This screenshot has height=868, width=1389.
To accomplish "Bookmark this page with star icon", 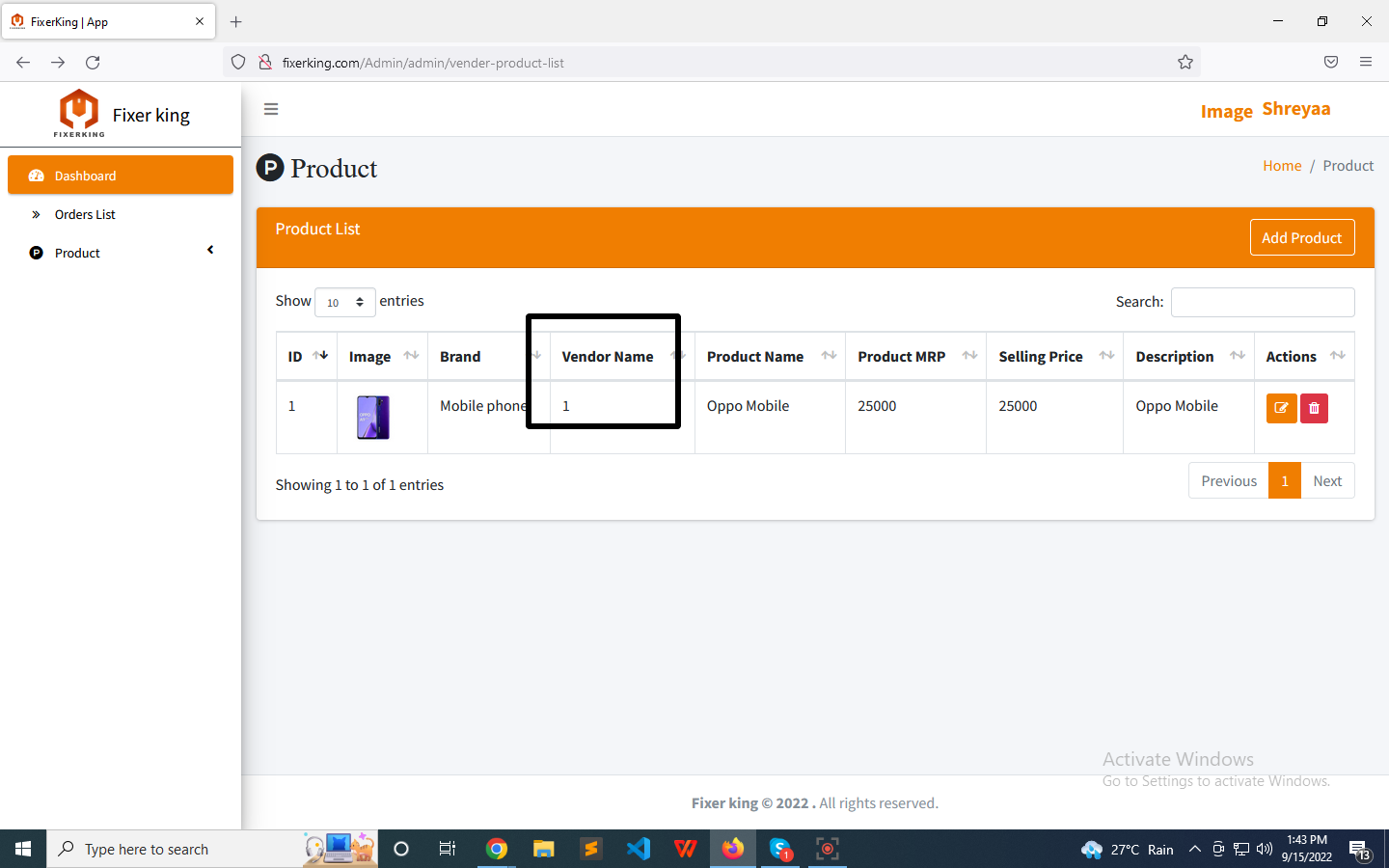I will pyautogui.click(x=1185, y=62).
